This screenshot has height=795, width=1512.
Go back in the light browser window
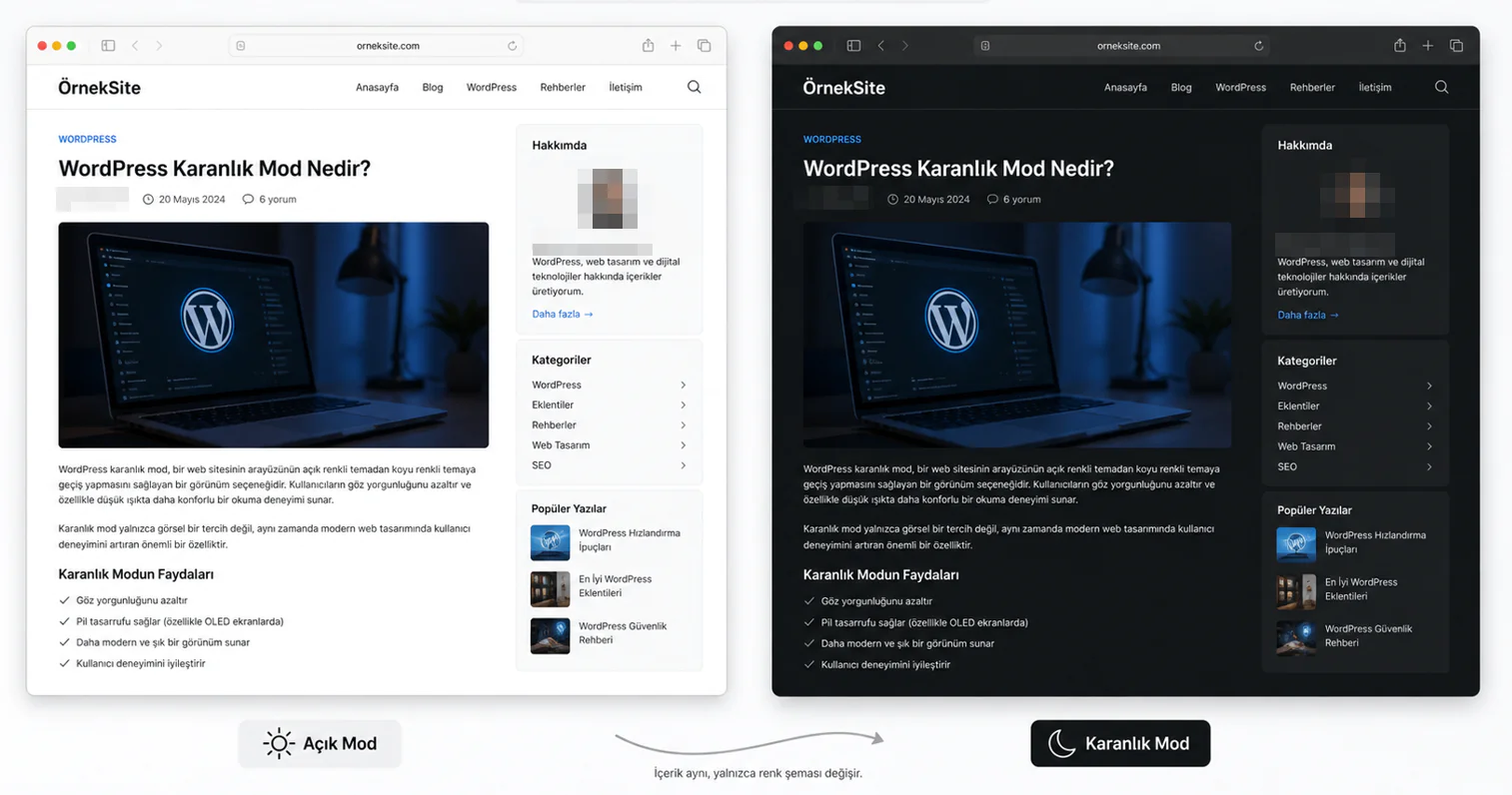[135, 46]
